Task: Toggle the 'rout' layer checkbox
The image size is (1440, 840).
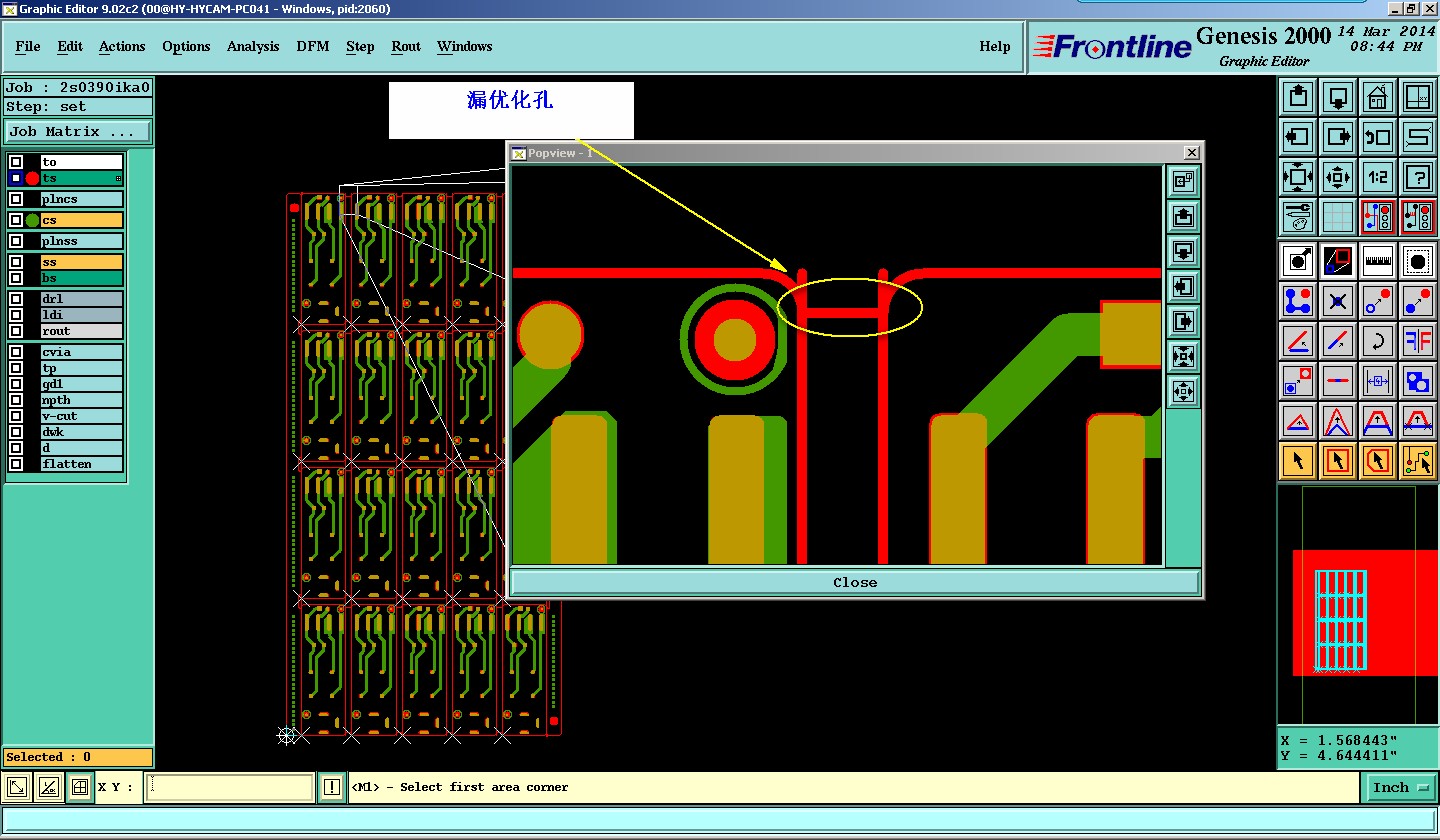Action: click(16, 331)
